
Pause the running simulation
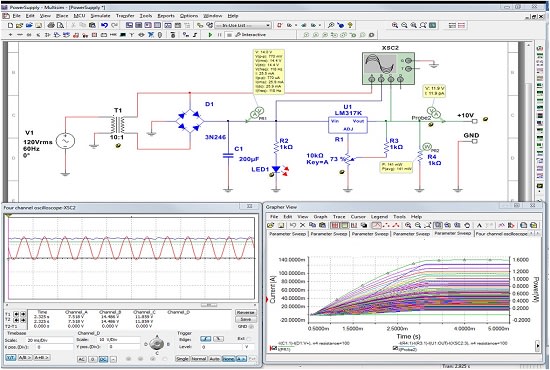pos(220,35)
